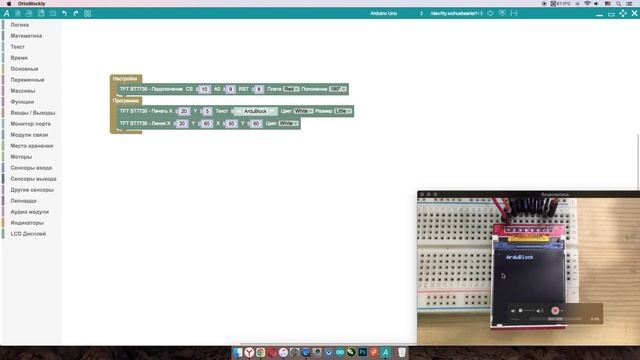Image resolution: width=640 pixels, height=360 pixels.
Task: Click the new file toolbar icon
Action: coord(18,13)
